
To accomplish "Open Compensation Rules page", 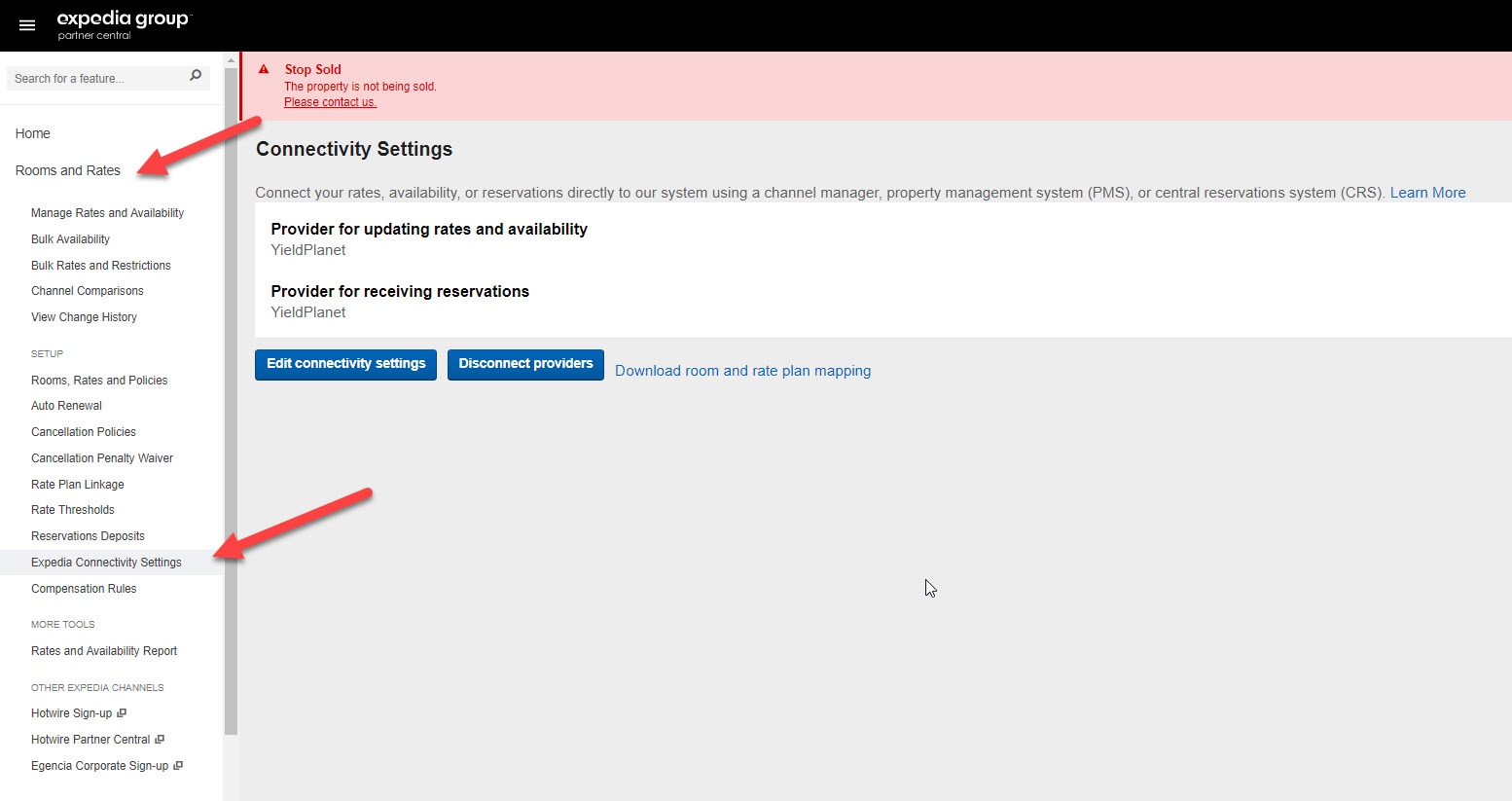I will coord(84,589).
